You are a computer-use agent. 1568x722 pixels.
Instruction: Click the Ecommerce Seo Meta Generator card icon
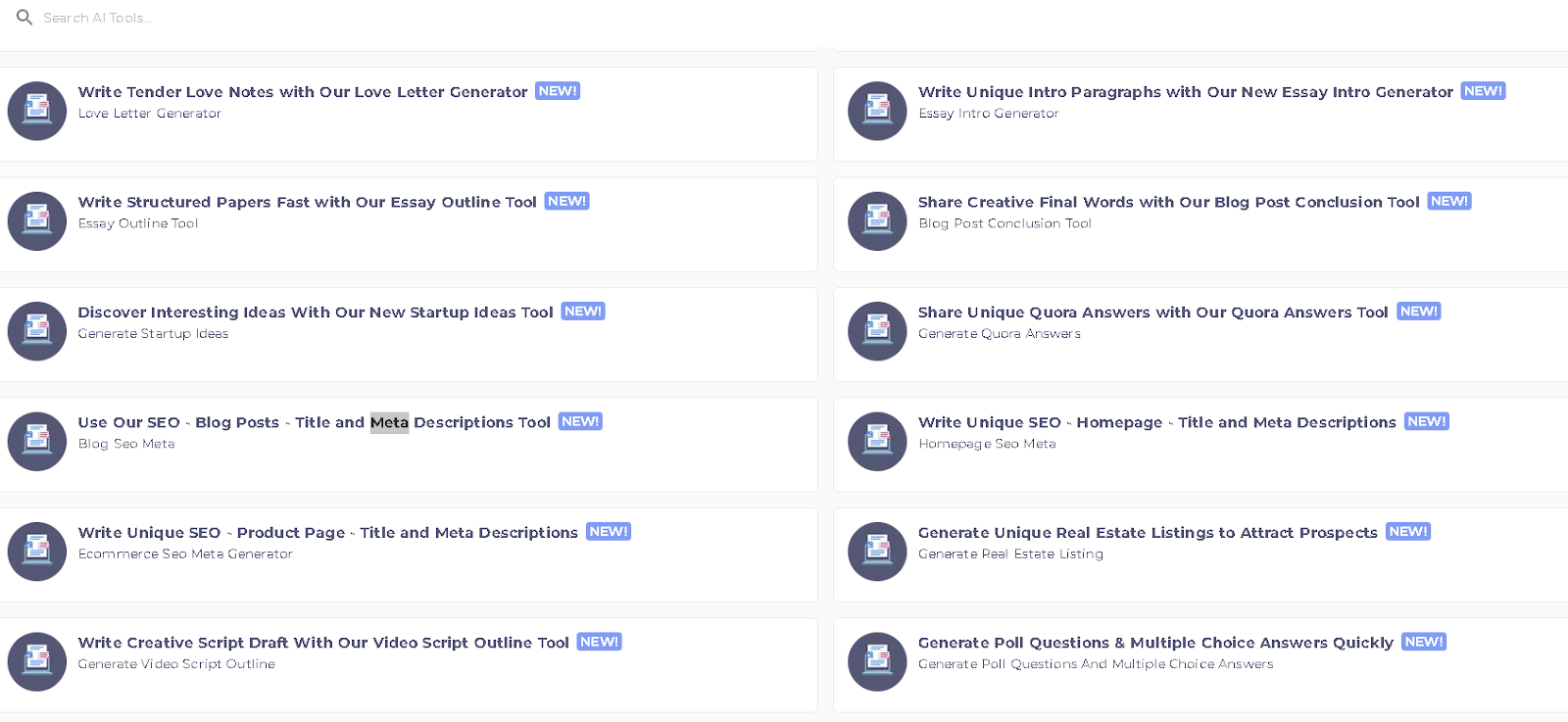37,552
